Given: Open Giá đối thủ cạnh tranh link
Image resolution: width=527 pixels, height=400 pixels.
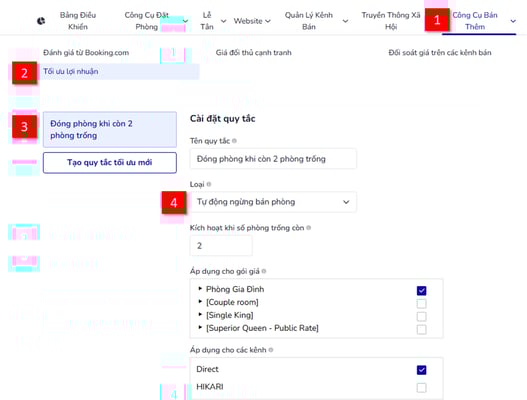Looking at the screenshot, I should 253,52.
